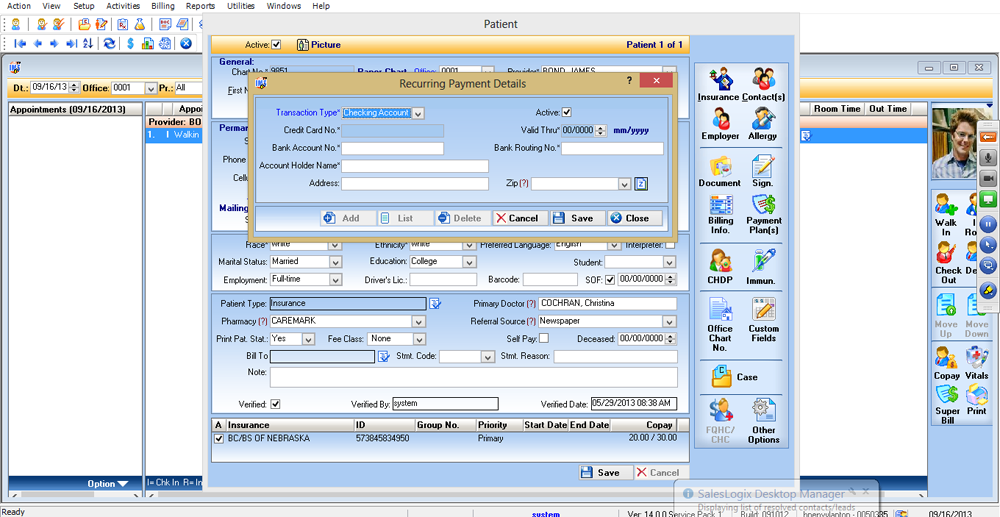Open the Utilities menu
The height and width of the screenshot is (517, 1000).
[240, 6]
